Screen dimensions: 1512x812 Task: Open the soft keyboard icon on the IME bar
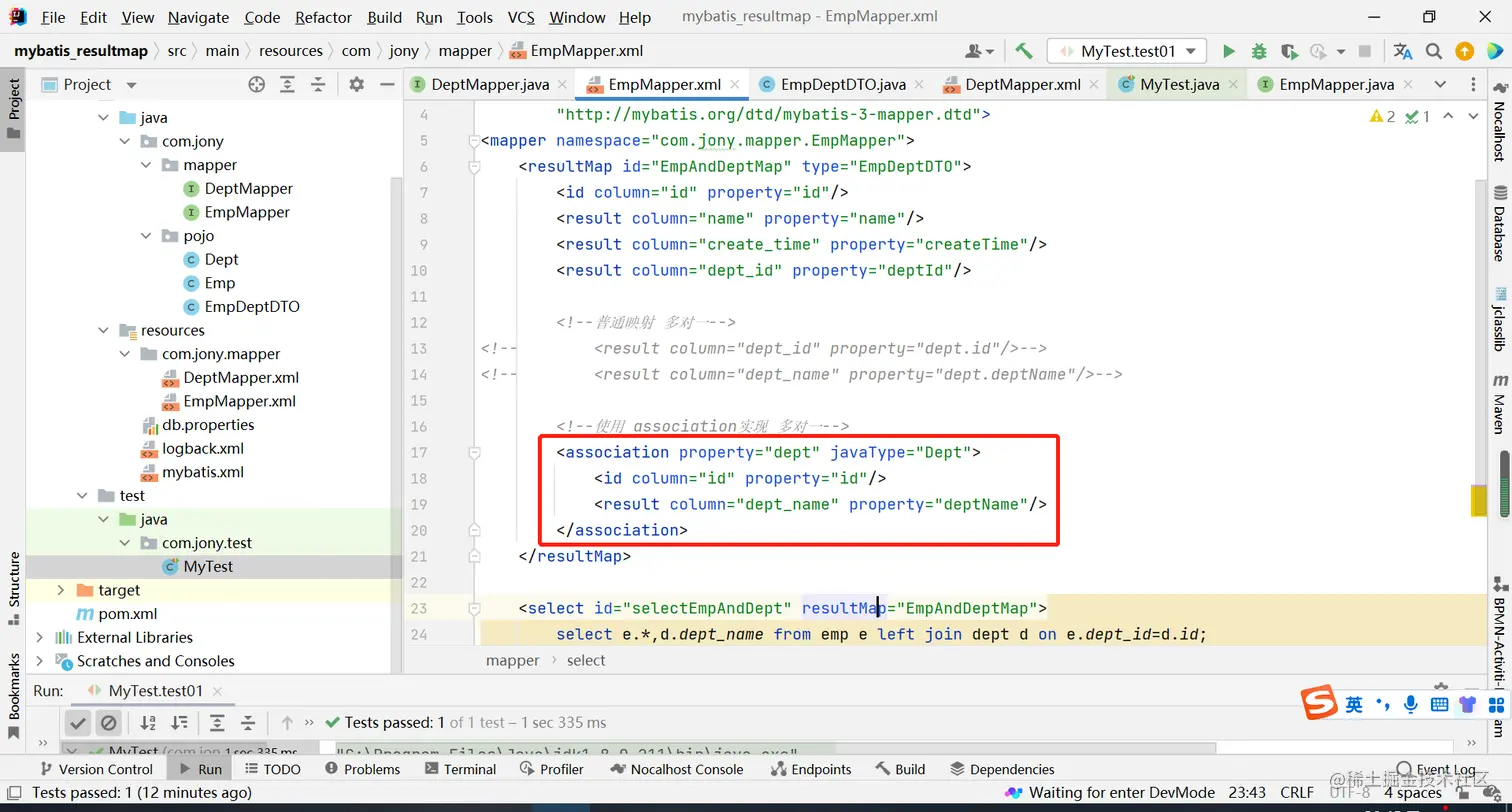tap(1439, 704)
